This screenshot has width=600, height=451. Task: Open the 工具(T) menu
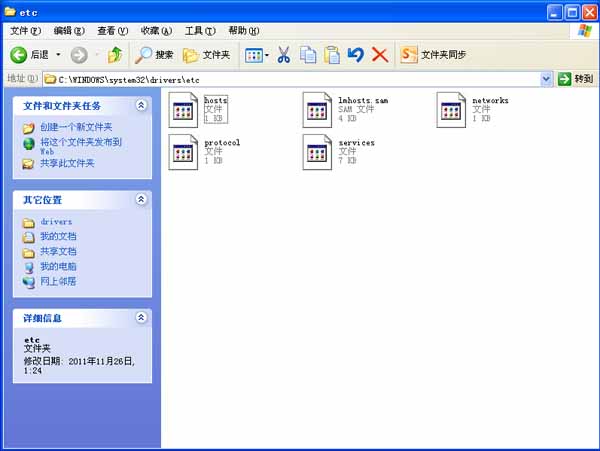(x=200, y=31)
